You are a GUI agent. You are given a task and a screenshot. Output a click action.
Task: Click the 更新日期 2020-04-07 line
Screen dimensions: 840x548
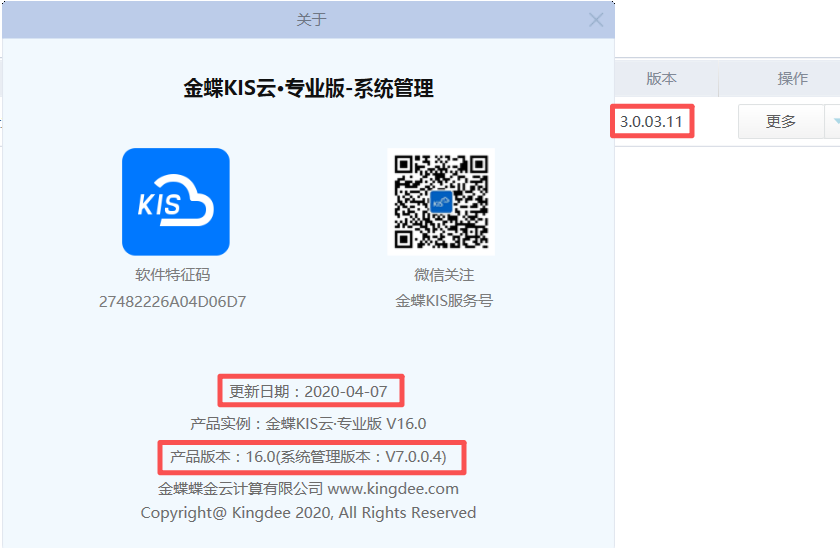pyautogui.click(x=309, y=391)
